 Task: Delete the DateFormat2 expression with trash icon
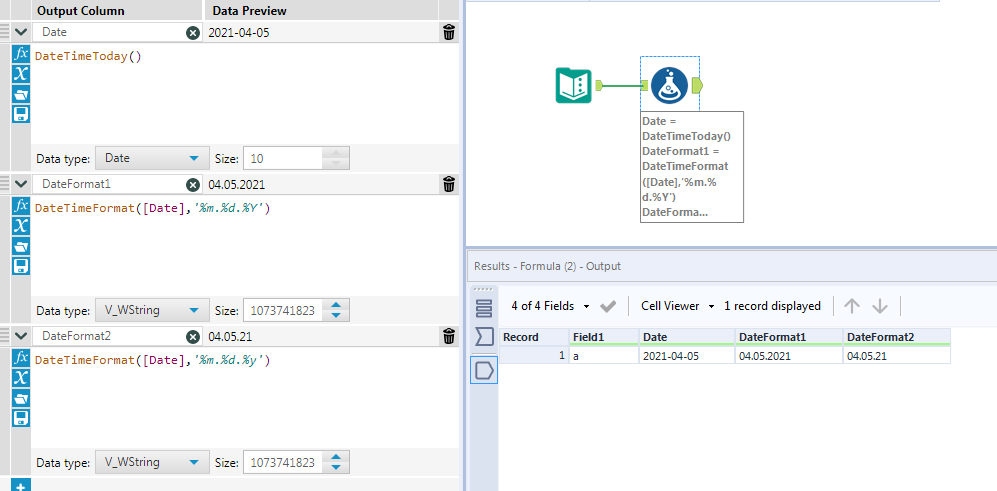tap(449, 336)
